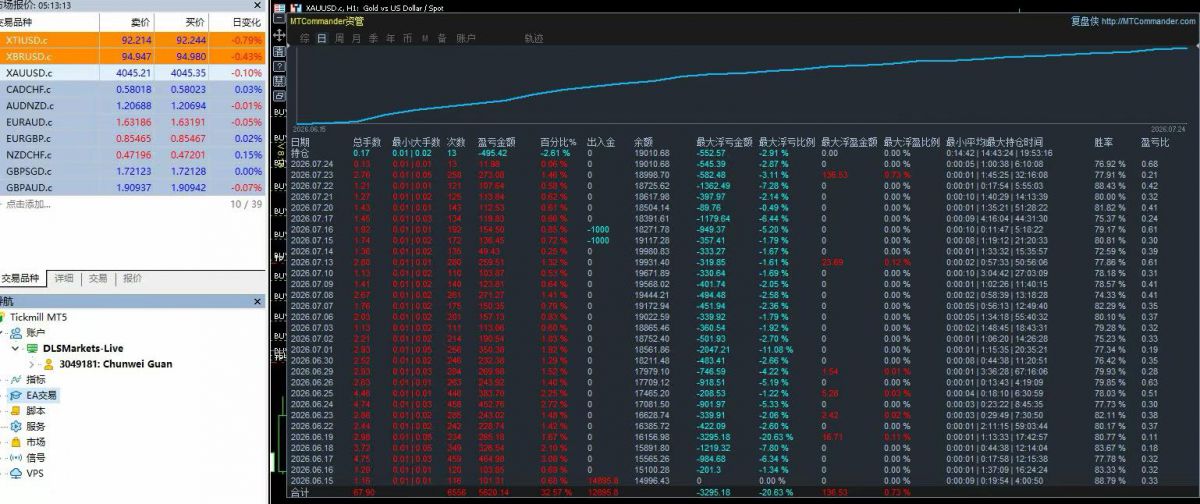Select the EURGBP.c symbol row
The image size is (1200, 504).
pos(131,138)
